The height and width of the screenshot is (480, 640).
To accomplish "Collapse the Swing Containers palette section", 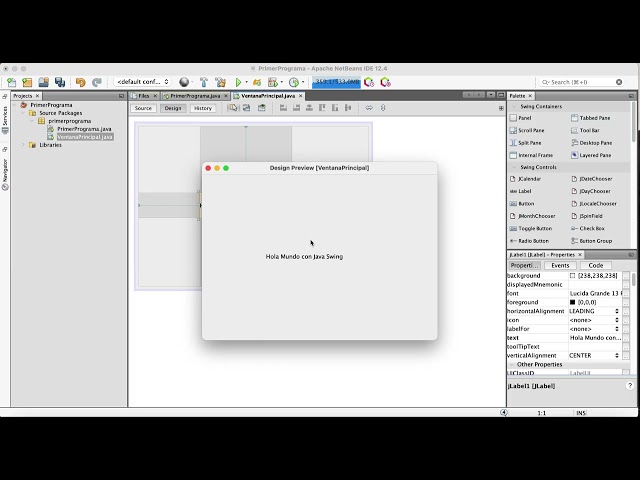I will pyautogui.click(x=514, y=107).
